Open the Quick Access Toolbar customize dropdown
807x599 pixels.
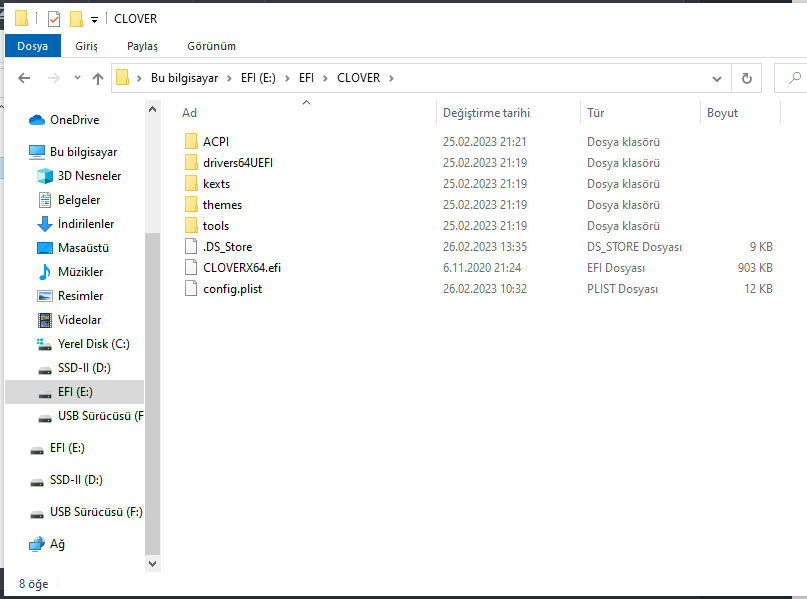click(94, 20)
